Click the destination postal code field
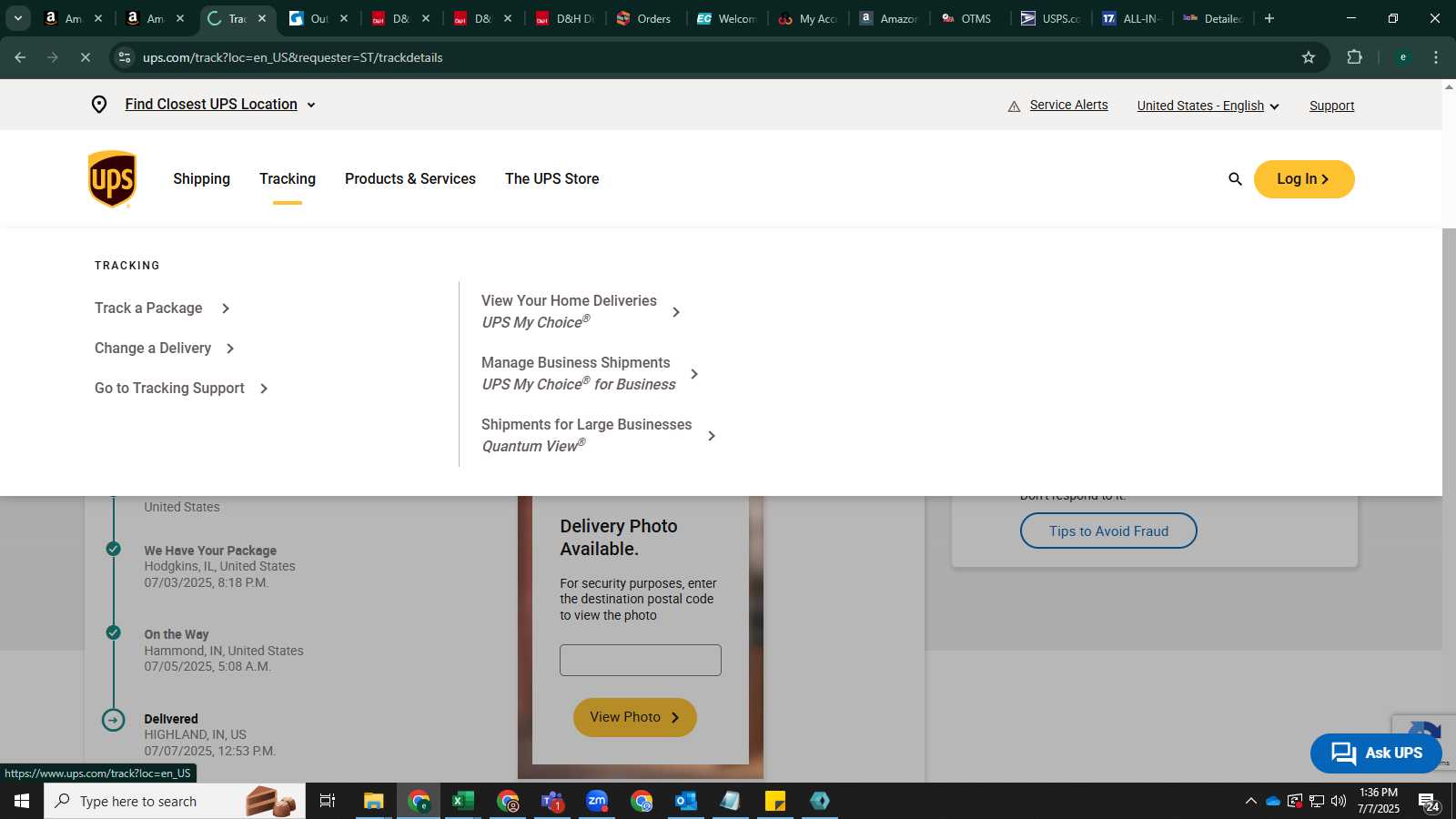Screen dimensions: 1456x819 point(641,661)
